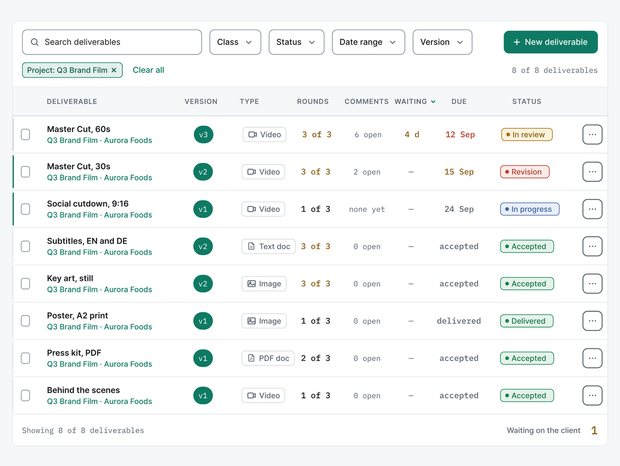Screen dimensions: 620x466
Task: Click the Revision status badge
Action: pyautogui.click(x=525, y=172)
